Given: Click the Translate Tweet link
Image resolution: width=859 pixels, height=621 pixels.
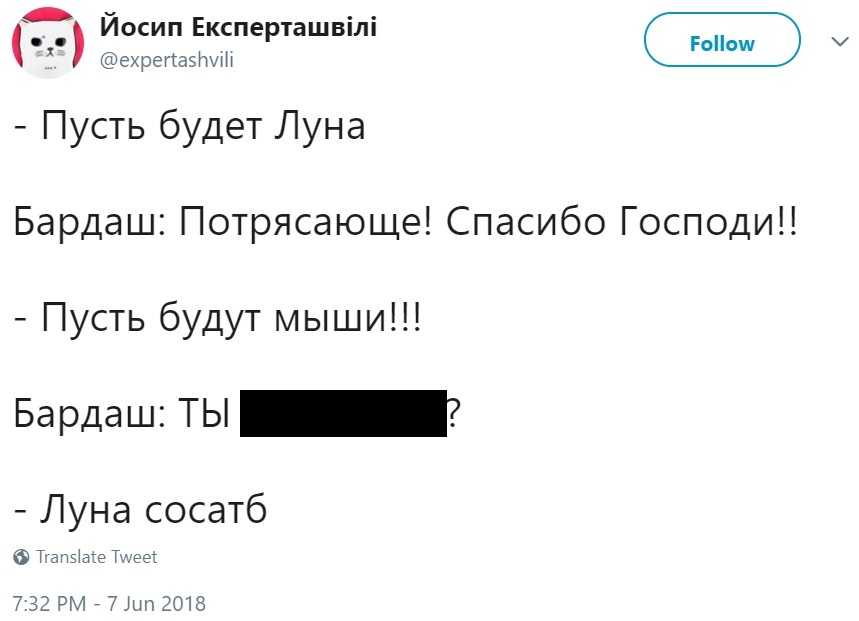Looking at the screenshot, I should point(97,557).
